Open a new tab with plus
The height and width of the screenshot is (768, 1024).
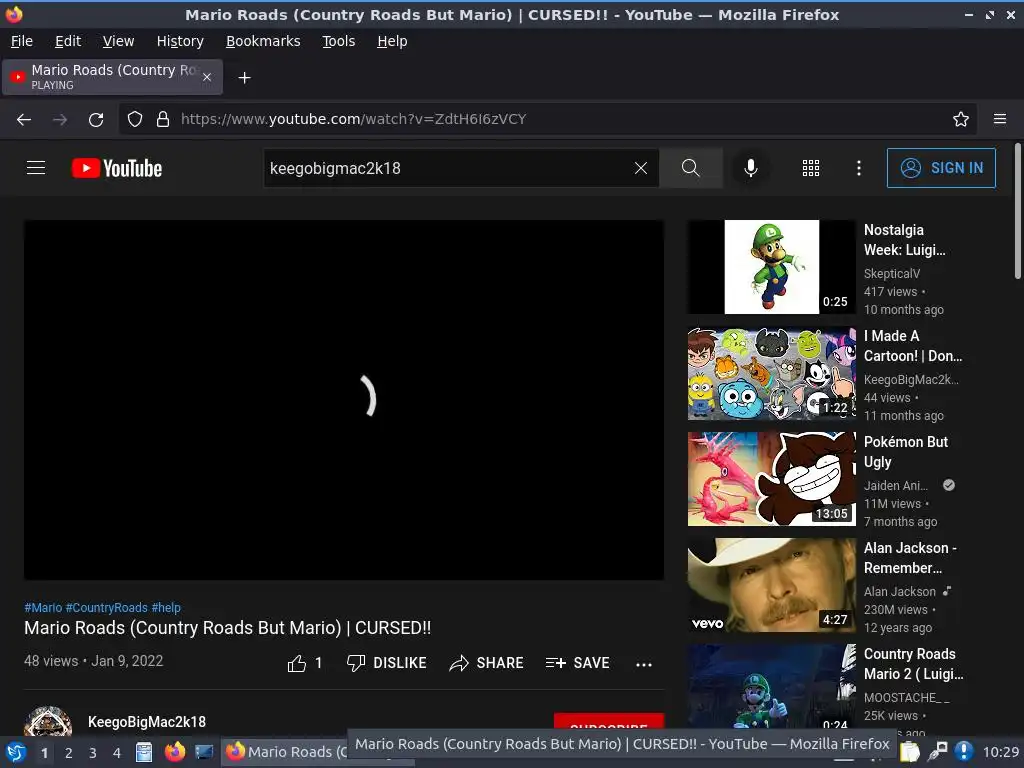[244, 78]
